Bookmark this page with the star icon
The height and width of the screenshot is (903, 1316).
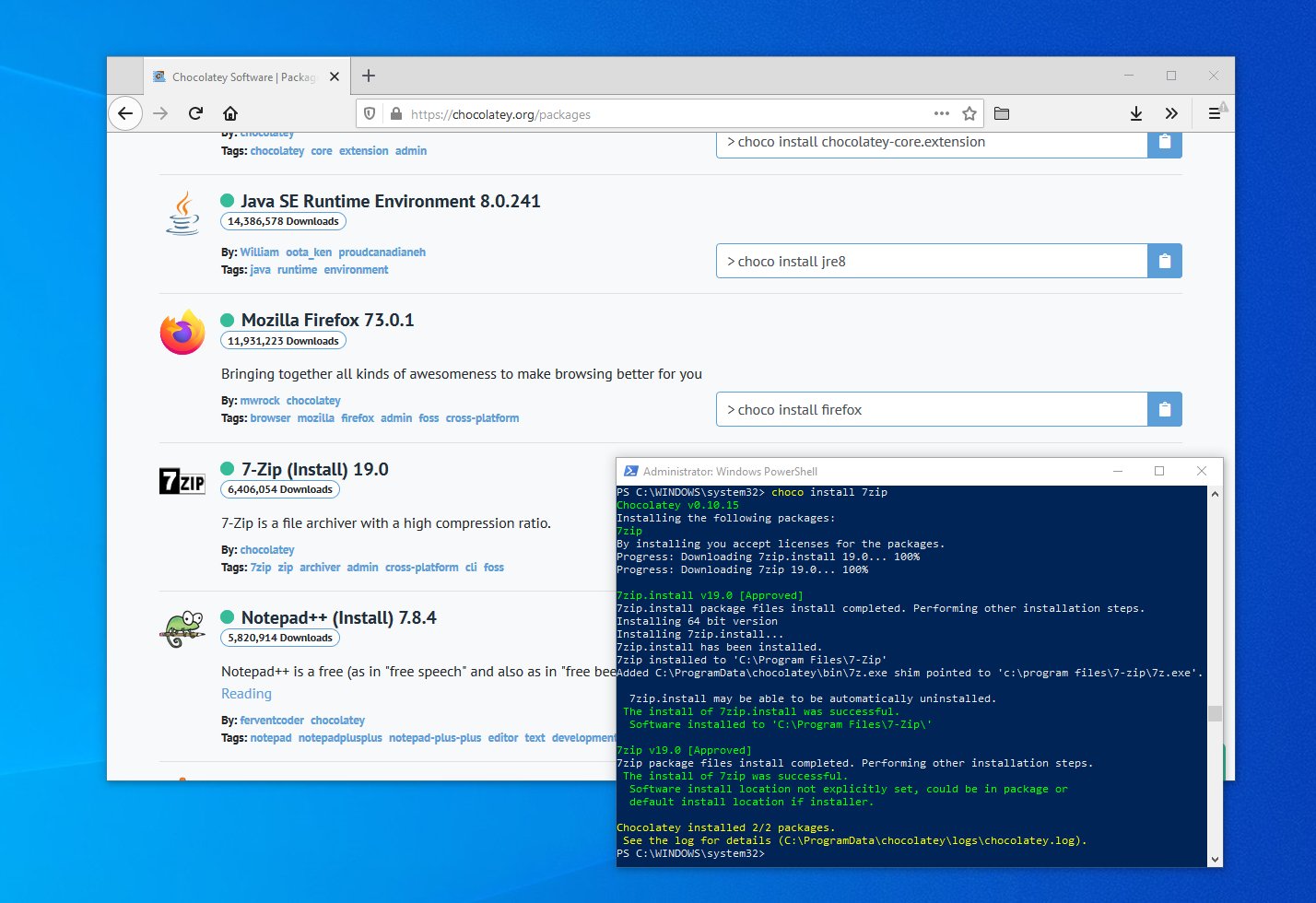969,113
